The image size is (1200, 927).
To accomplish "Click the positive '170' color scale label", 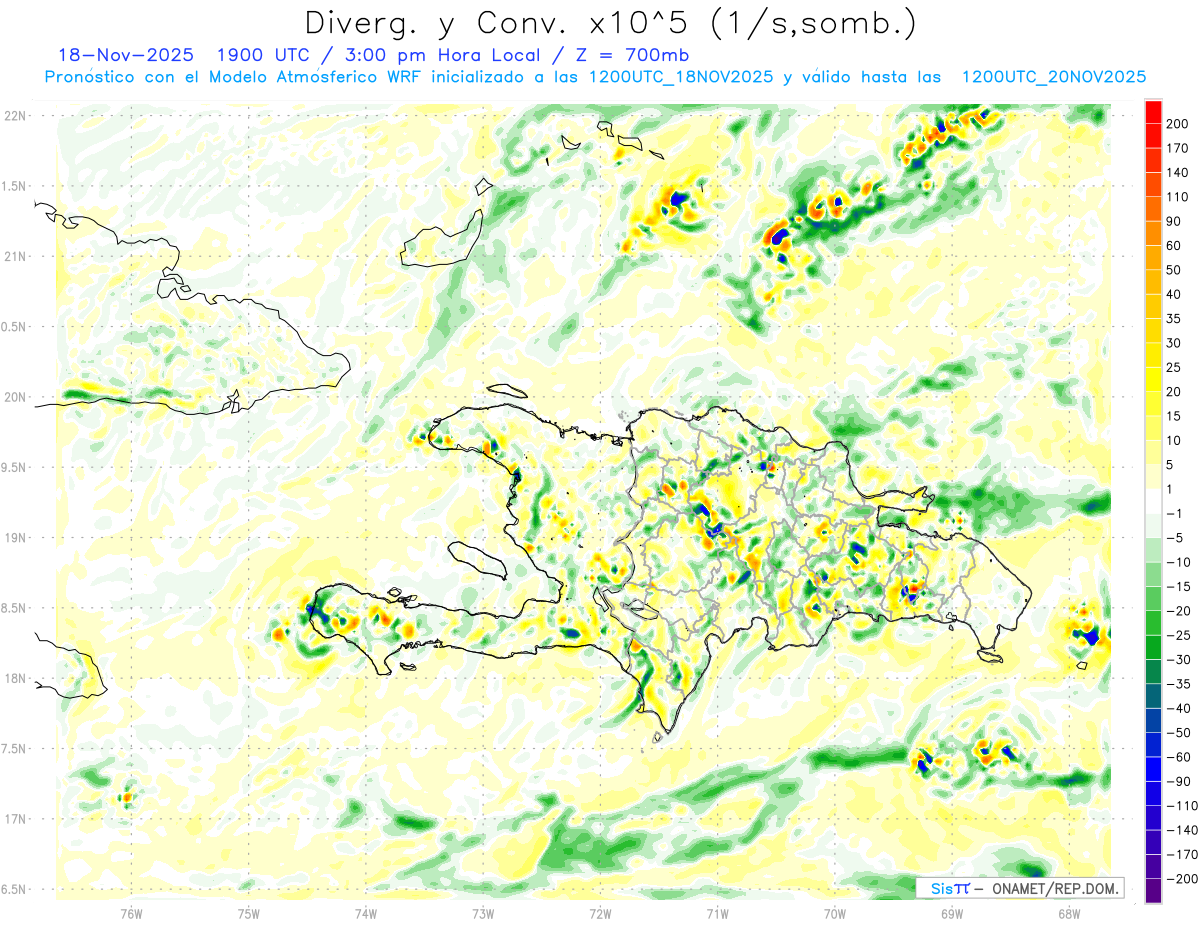I will [x=1177, y=148].
